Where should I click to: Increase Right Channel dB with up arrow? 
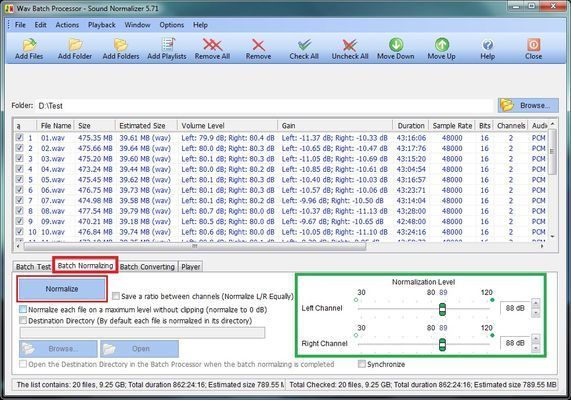535,338
